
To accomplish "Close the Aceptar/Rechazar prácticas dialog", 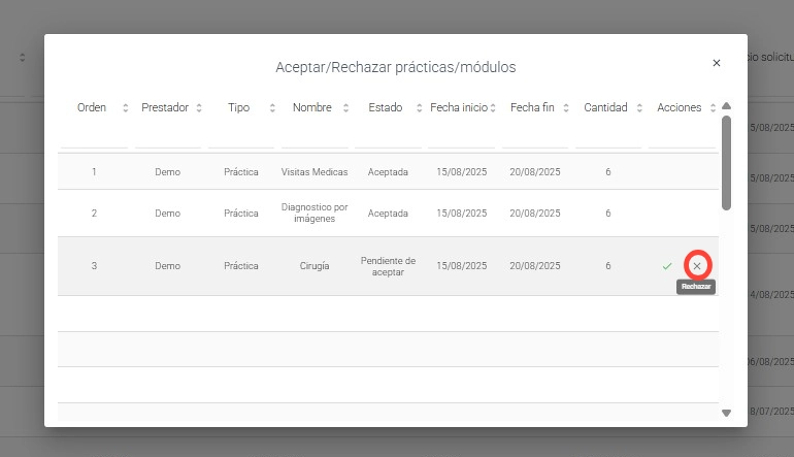I will point(716,63).
